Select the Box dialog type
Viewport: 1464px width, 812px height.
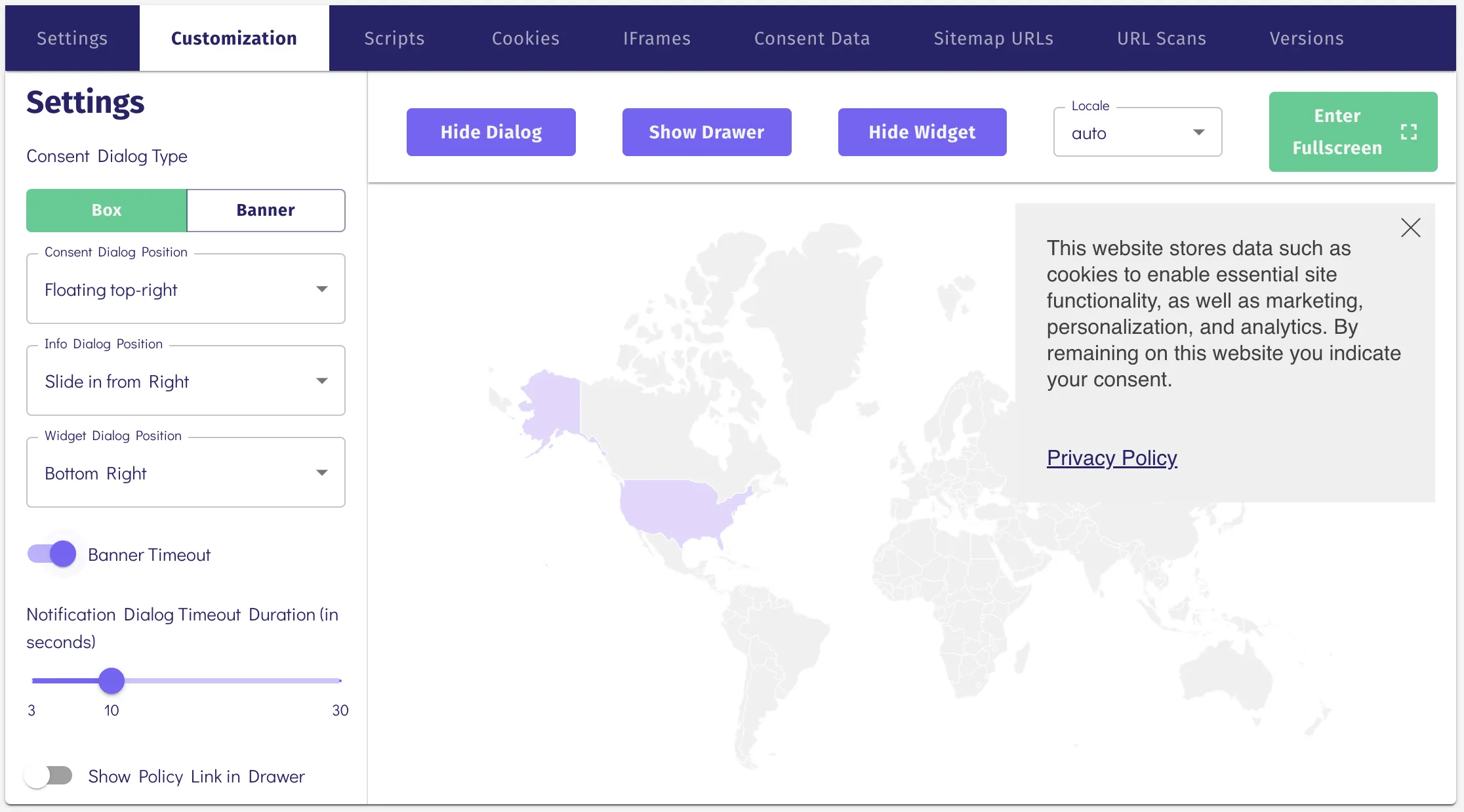pos(106,210)
